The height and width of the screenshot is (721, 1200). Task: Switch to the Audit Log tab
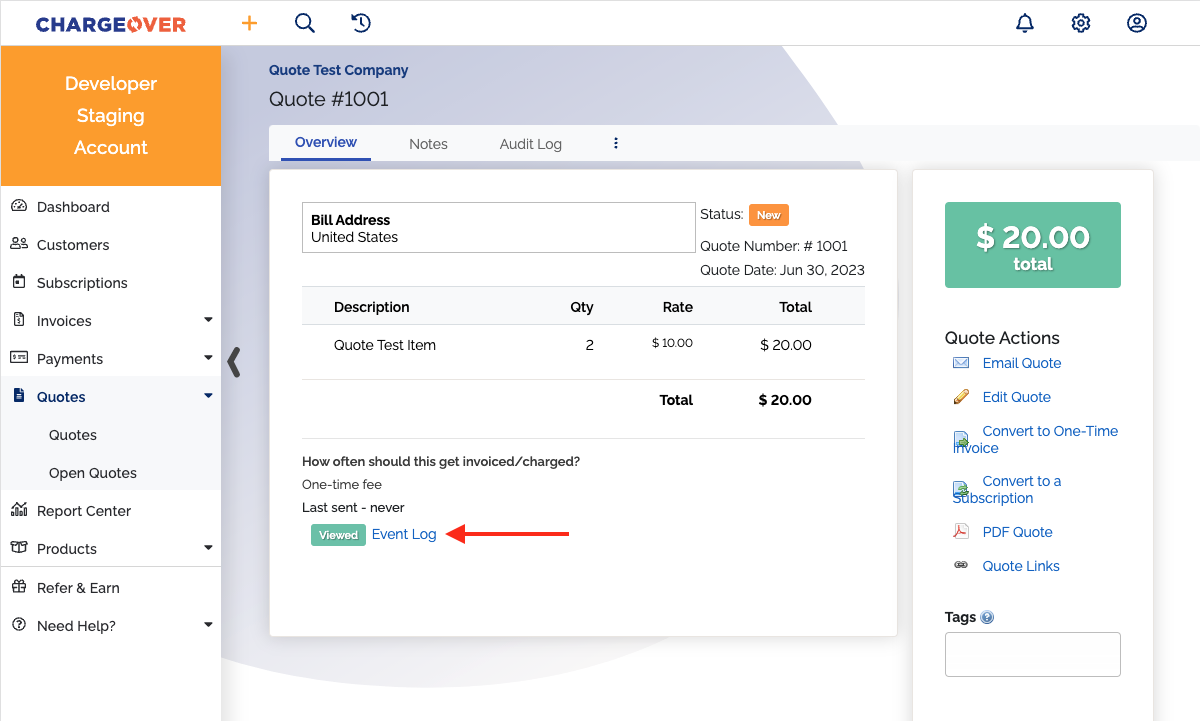[531, 144]
